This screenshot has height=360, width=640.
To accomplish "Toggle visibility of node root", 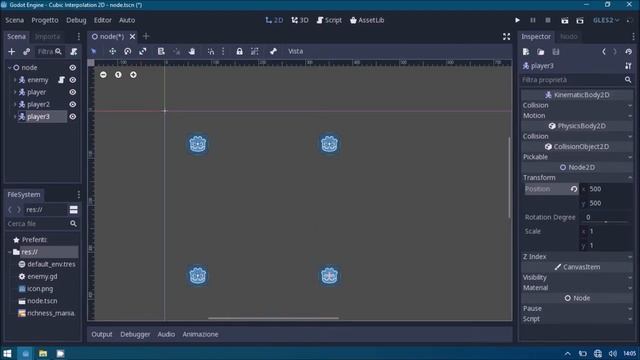I will [73, 68].
